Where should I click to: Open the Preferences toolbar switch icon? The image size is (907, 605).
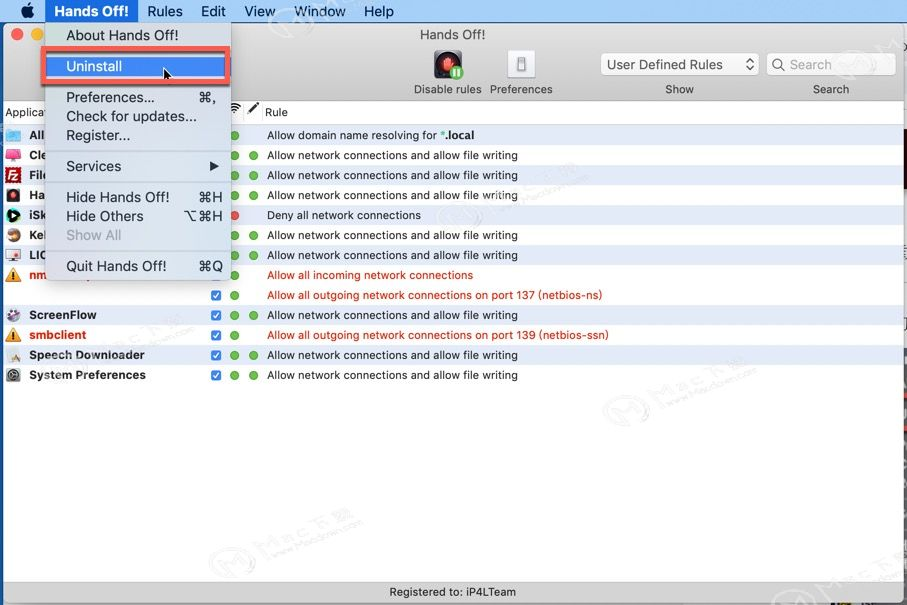pos(521,64)
